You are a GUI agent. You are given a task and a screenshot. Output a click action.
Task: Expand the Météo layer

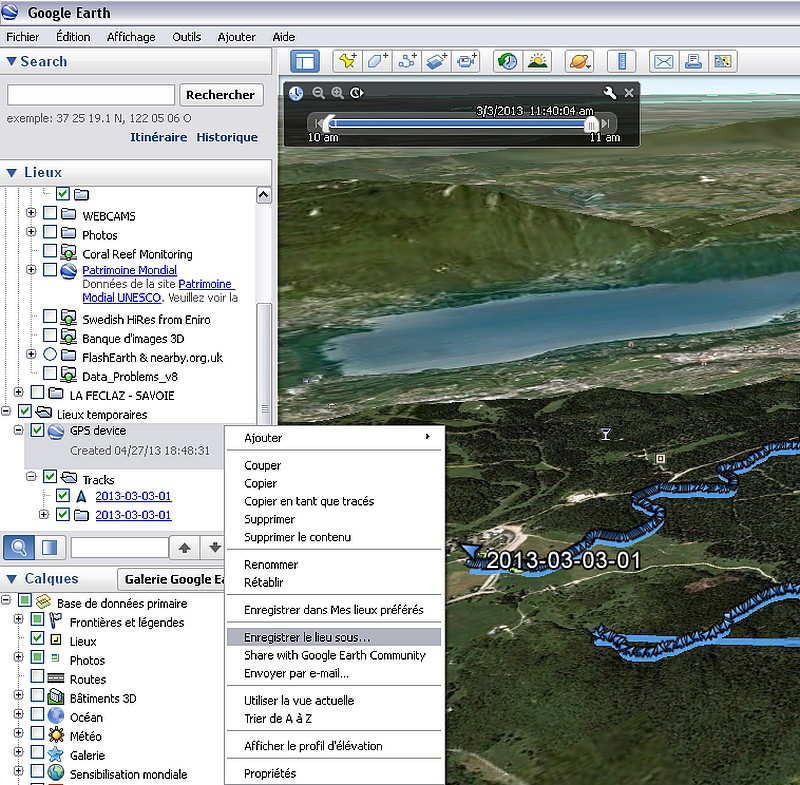coord(18,733)
